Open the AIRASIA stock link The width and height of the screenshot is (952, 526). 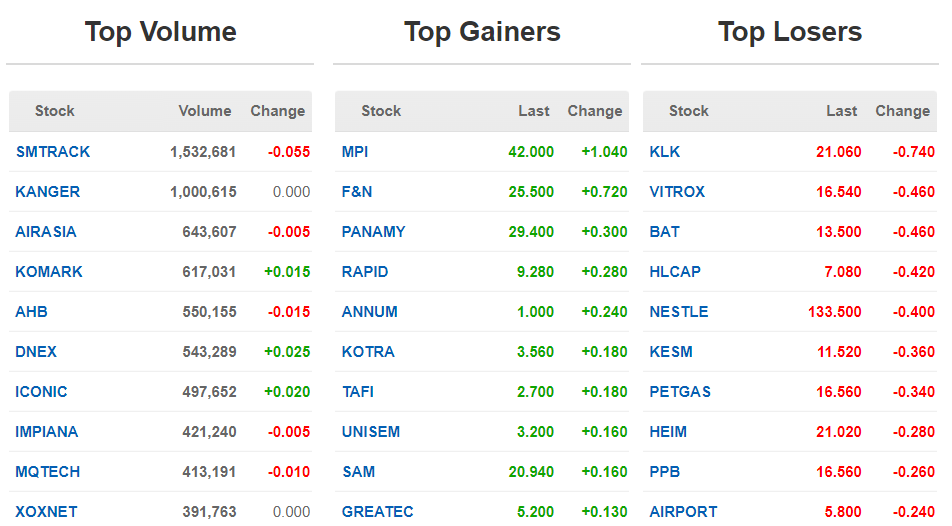click(x=46, y=232)
